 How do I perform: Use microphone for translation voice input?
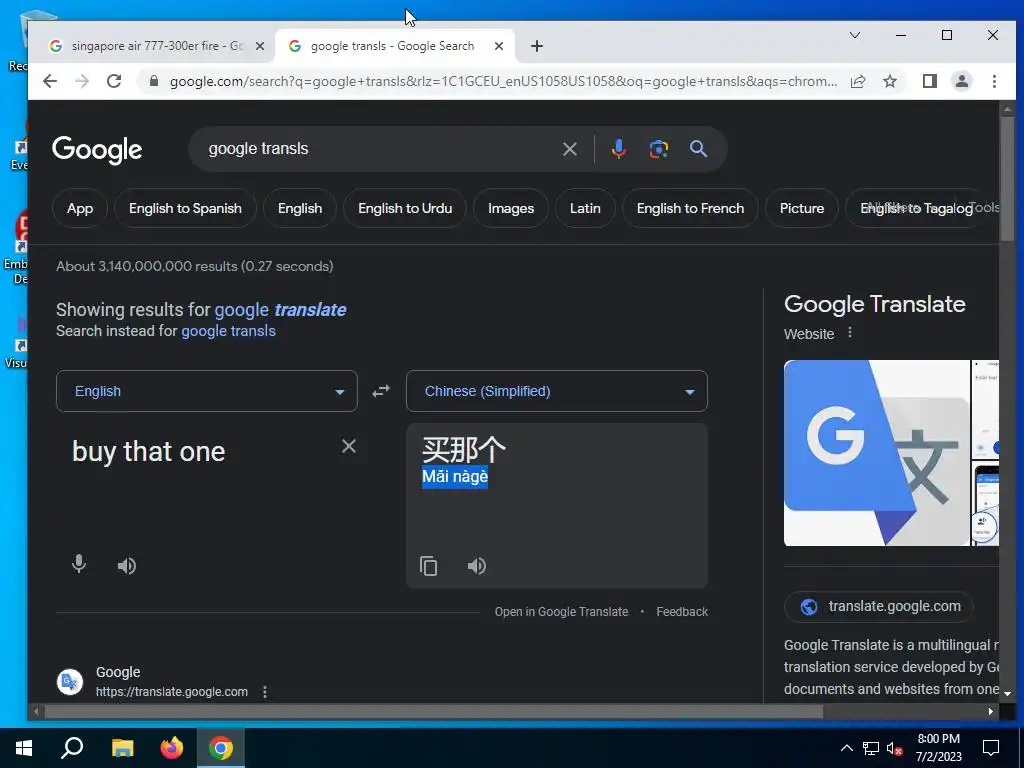(x=78, y=564)
